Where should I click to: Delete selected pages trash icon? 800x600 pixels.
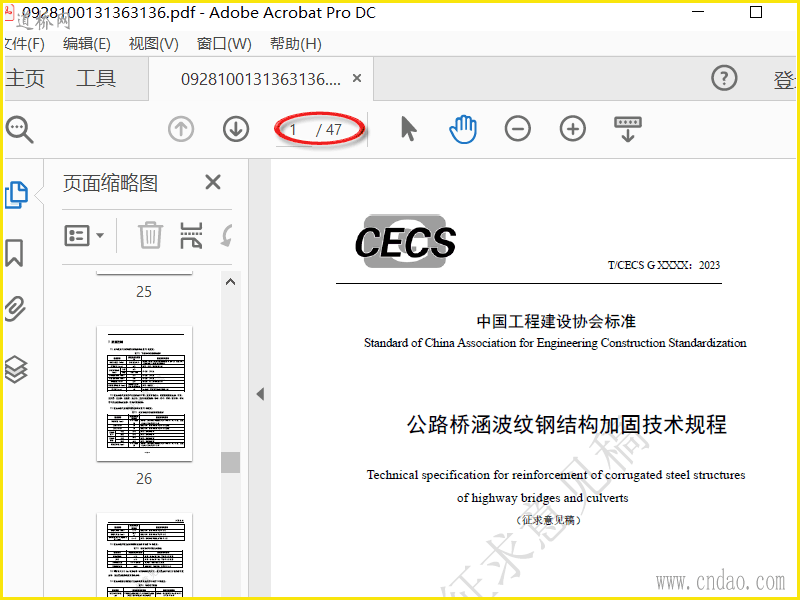click(151, 235)
